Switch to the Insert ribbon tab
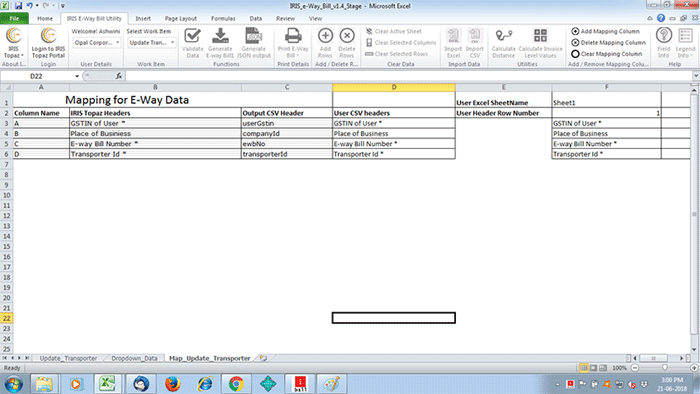 143,18
